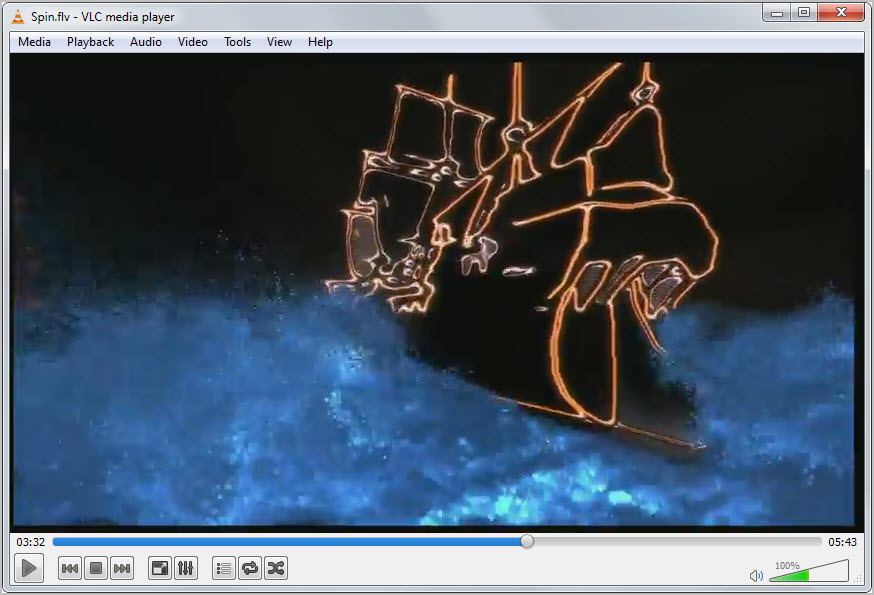Open the View menu
Image resolution: width=874 pixels, height=595 pixels.
coord(279,42)
